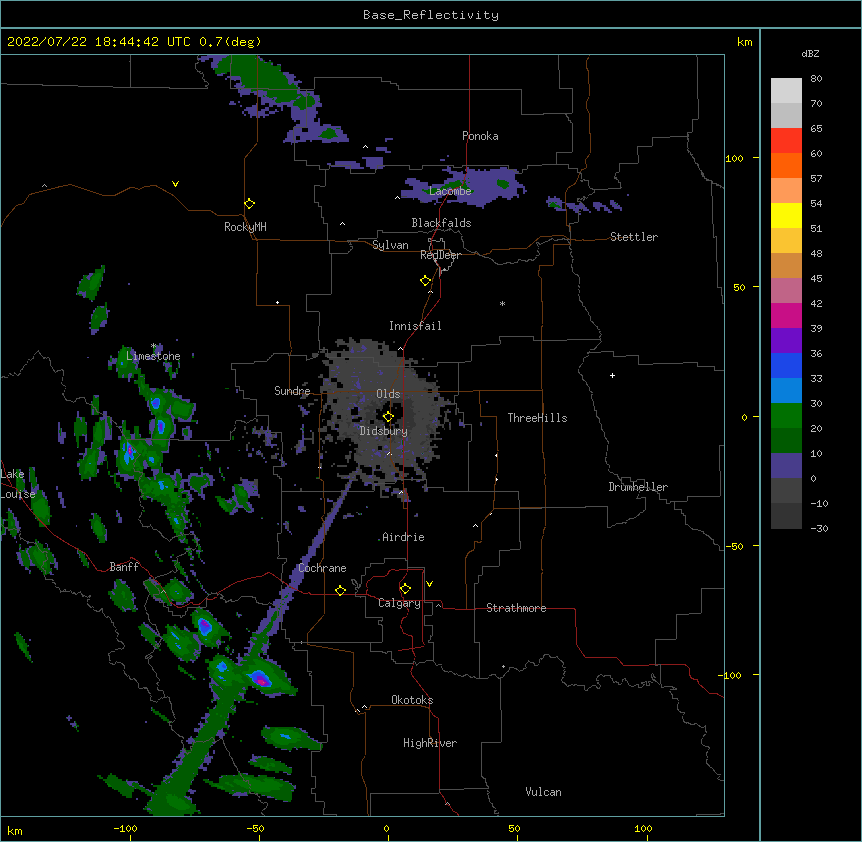Click the bottom axis -50 km tick label

(x=255, y=828)
